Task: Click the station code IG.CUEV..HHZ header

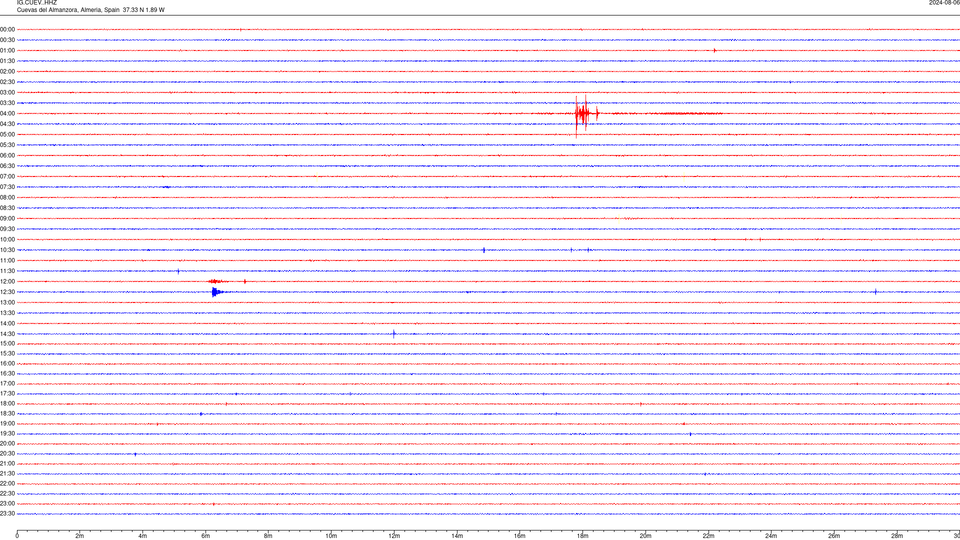Action: (37, 2)
